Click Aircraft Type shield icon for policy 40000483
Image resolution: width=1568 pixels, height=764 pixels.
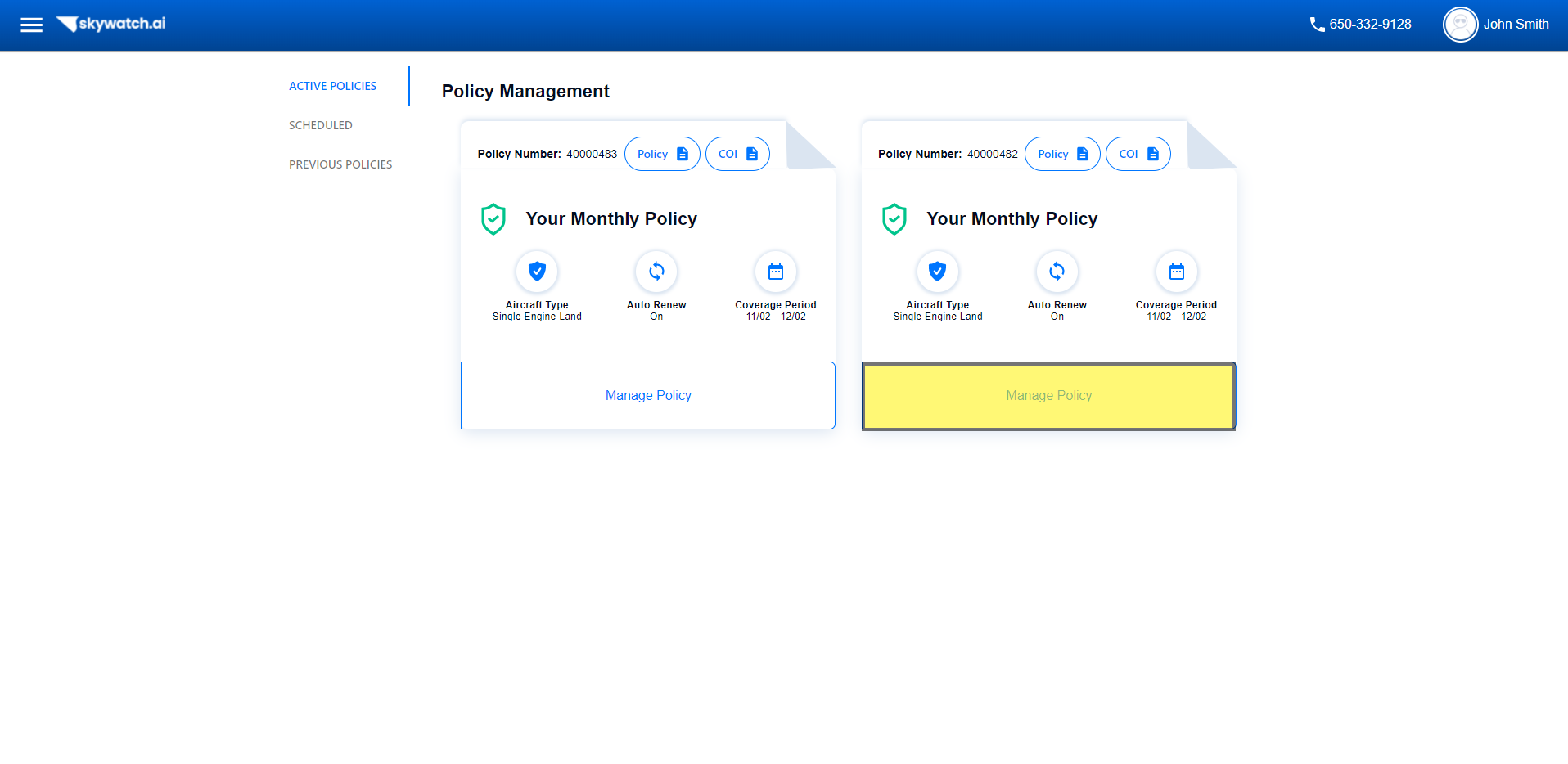point(537,272)
